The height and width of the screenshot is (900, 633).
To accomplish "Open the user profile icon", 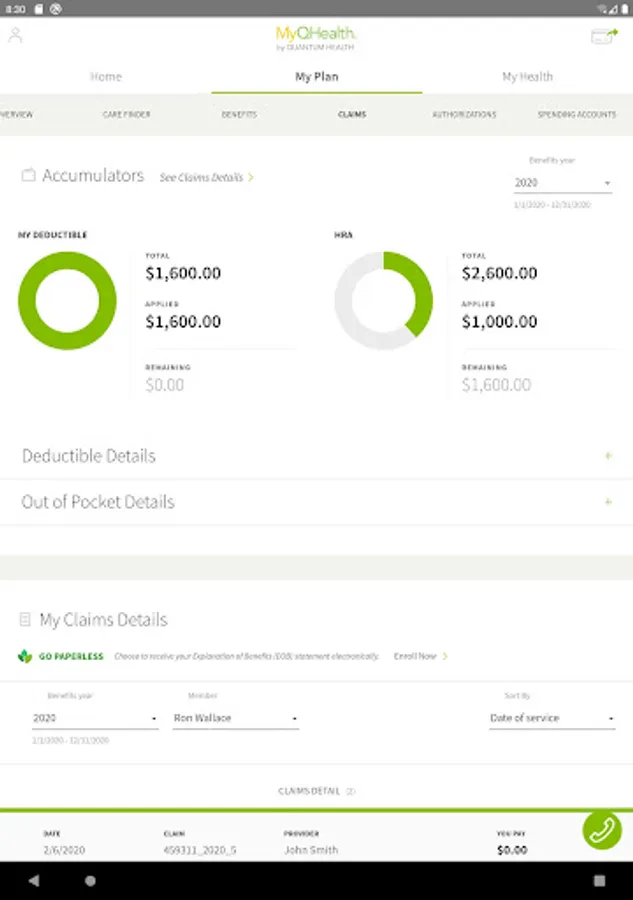I will point(15,36).
